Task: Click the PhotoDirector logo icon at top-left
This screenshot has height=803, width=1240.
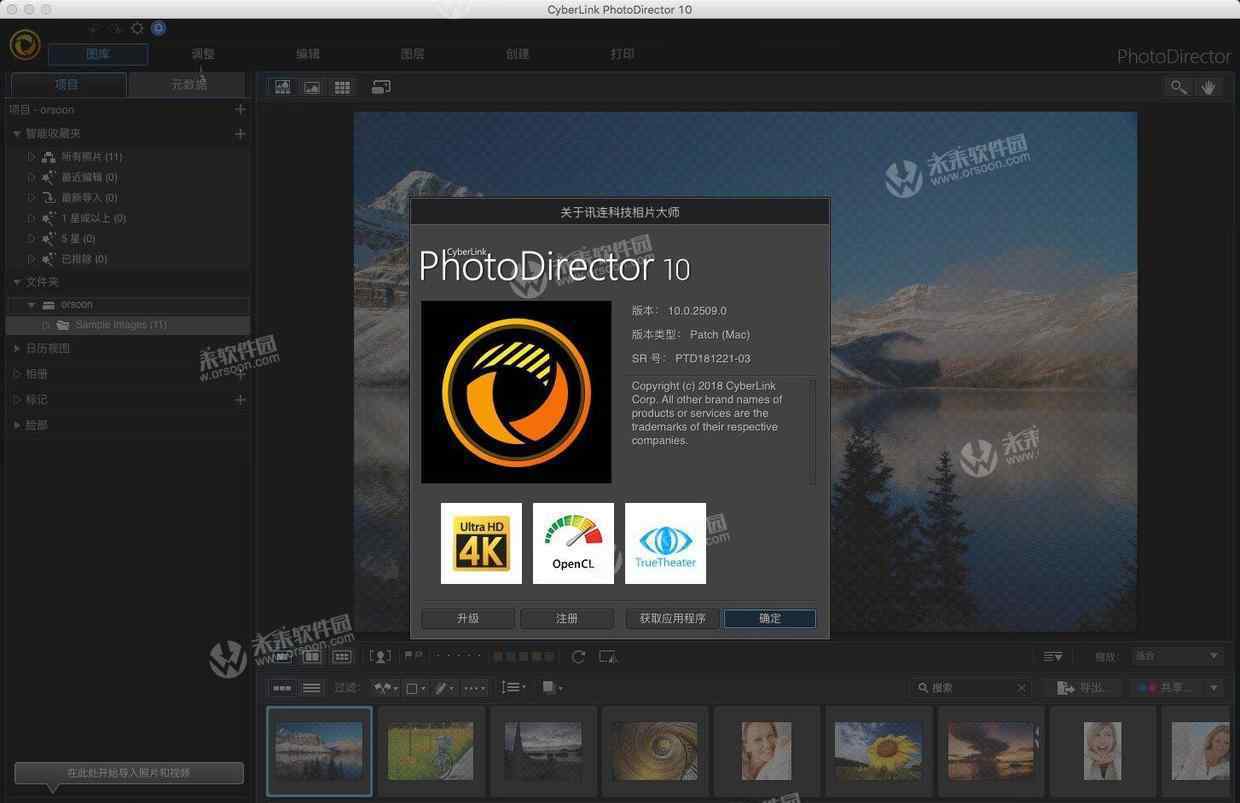Action: pyautogui.click(x=25, y=44)
